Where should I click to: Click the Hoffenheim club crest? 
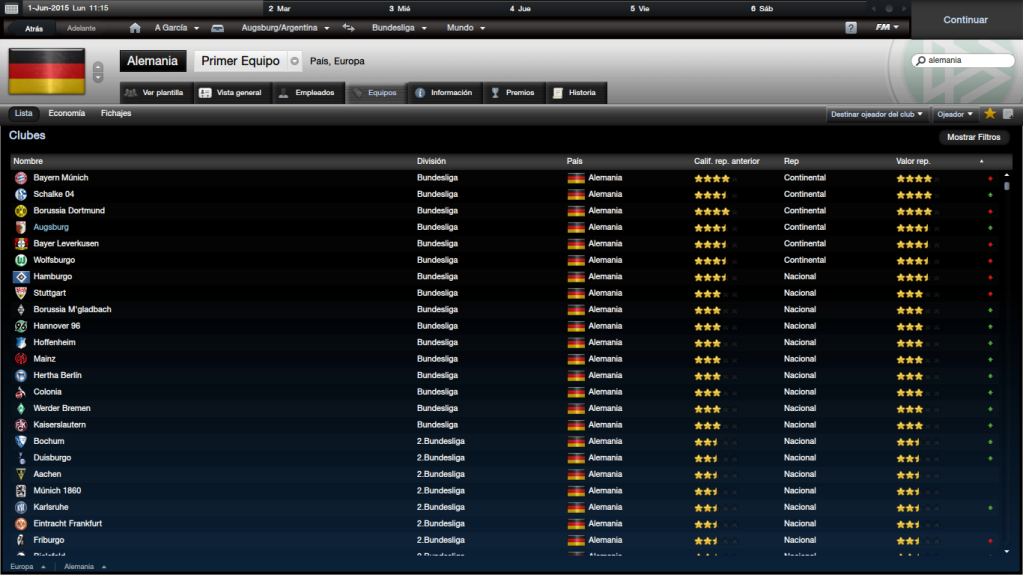21,343
